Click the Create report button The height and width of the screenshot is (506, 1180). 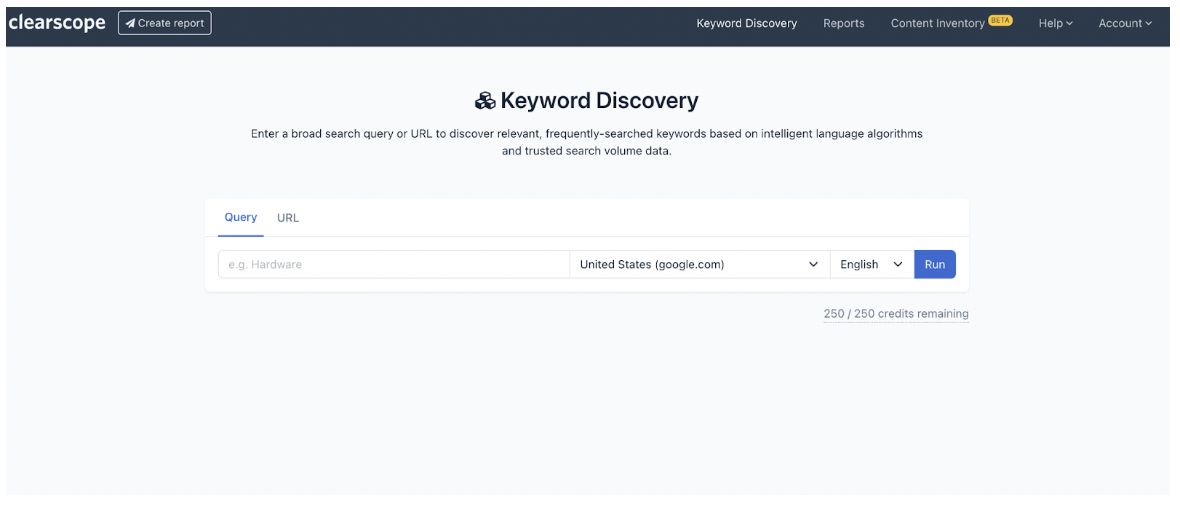(x=165, y=23)
